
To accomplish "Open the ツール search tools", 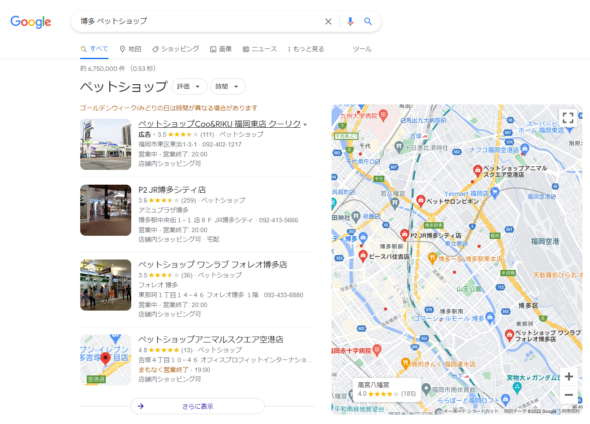I will pyautogui.click(x=362, y=49).
